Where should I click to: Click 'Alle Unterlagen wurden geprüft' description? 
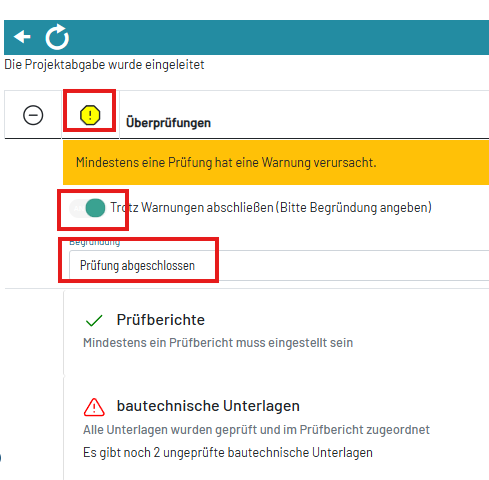[x=256, y=430]
